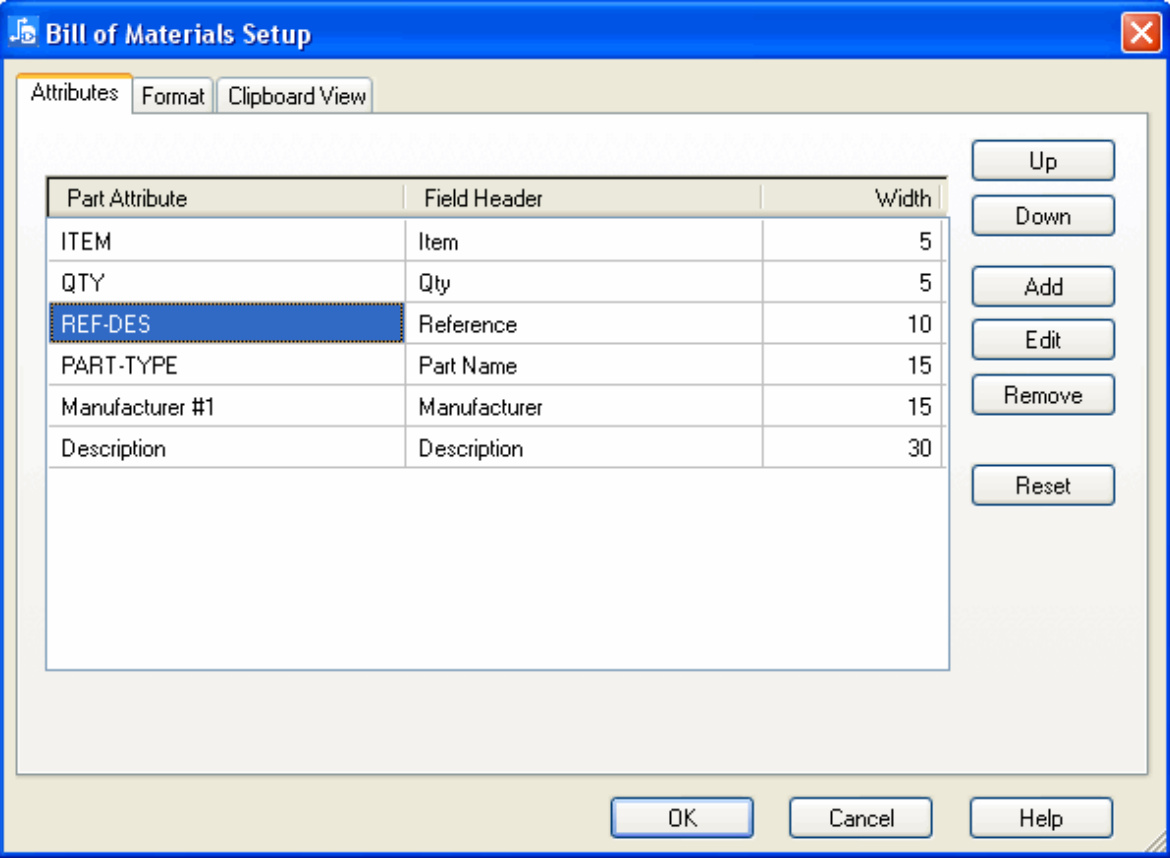Select the PART-TYPE attribute row
Viewport: 1170px width, 858px height.
[120, 366]
